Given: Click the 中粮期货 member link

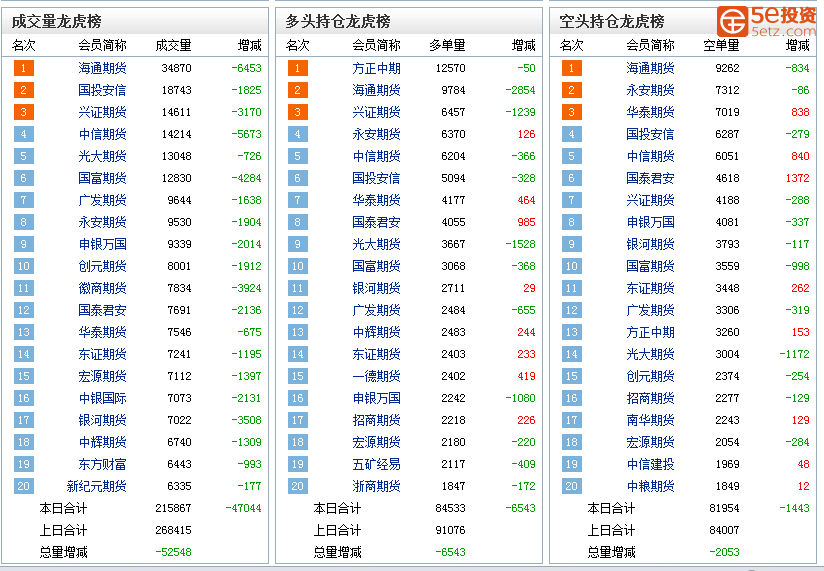Looking at the screenshot, I should click(650, 486).
